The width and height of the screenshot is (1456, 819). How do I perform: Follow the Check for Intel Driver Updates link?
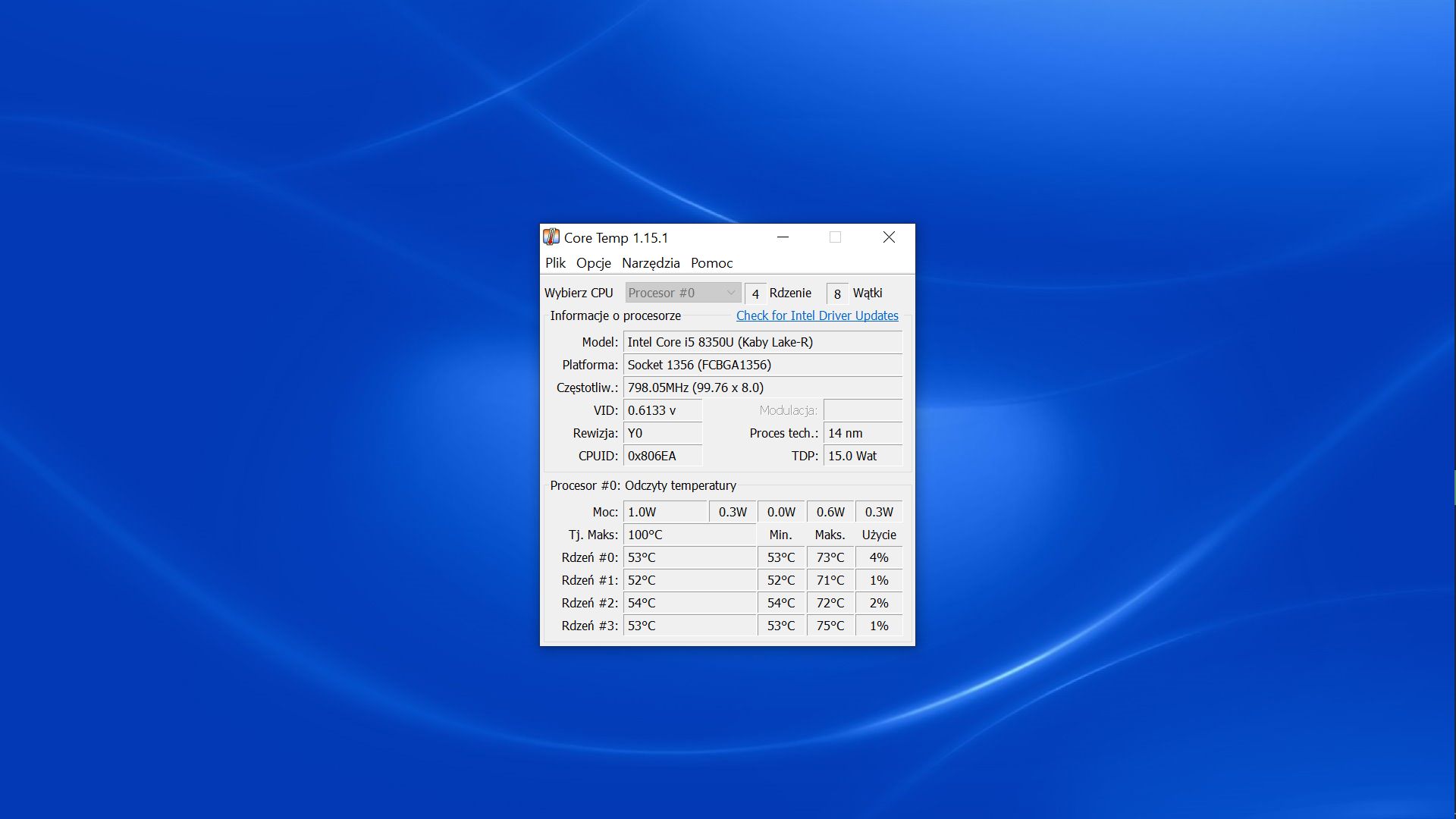[x=817, y=315]
